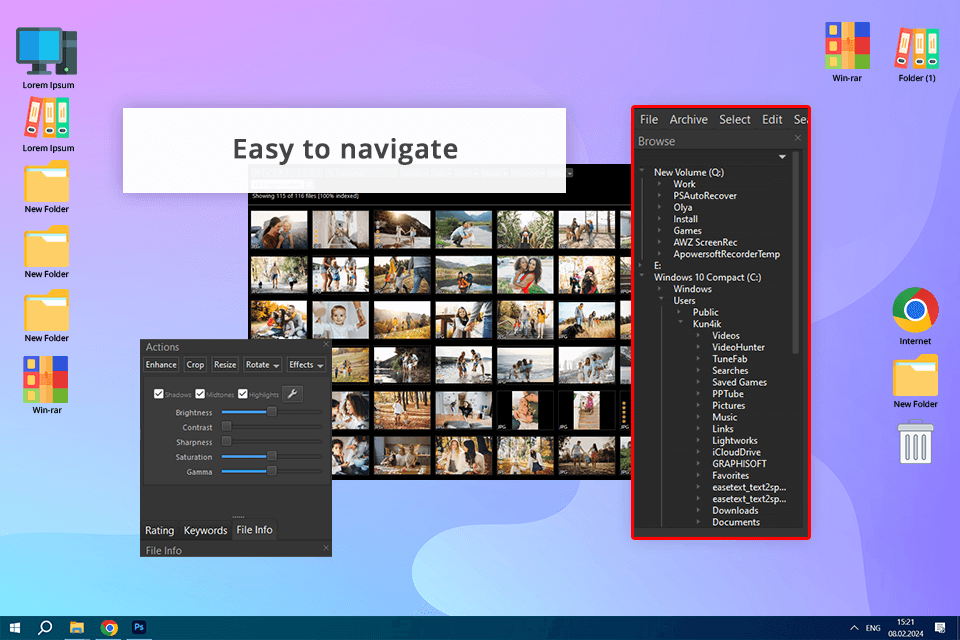The image size is (960, 640).
Task: Open the Rotate dropdown
Action: 262,365
